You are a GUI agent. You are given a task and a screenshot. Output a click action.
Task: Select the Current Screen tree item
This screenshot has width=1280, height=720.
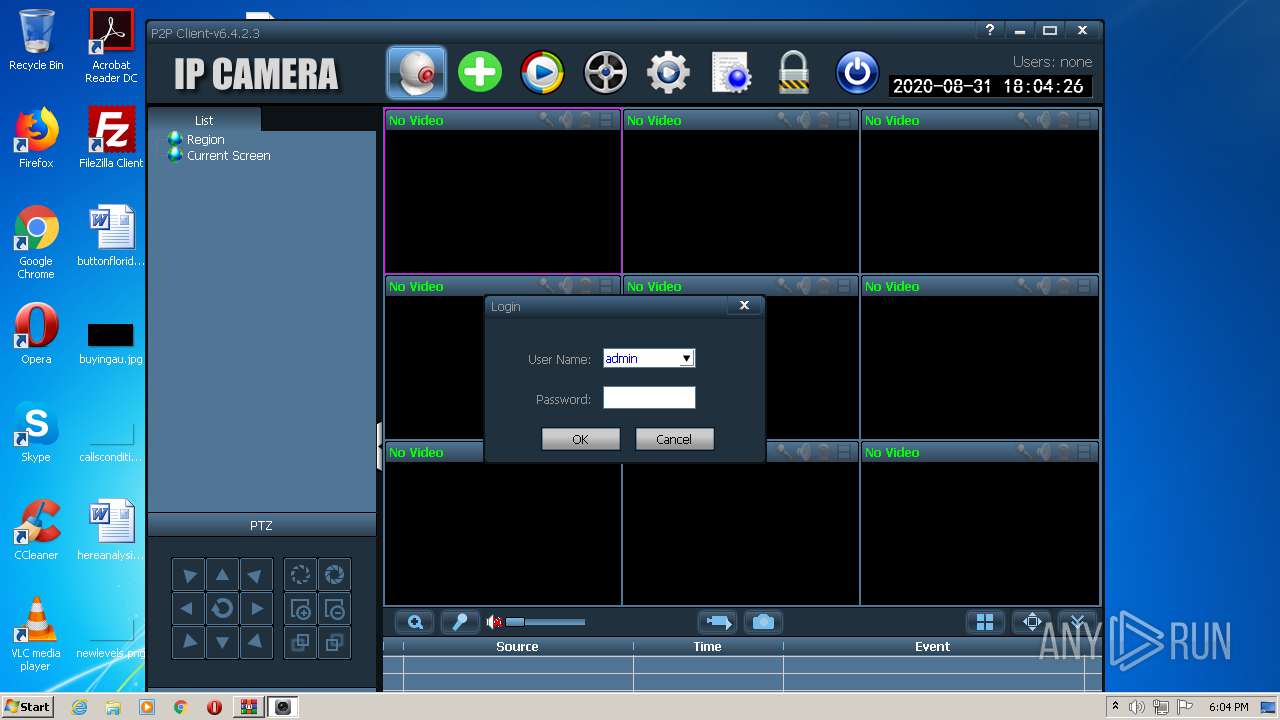pyautogui.click(x=228, y=156)
